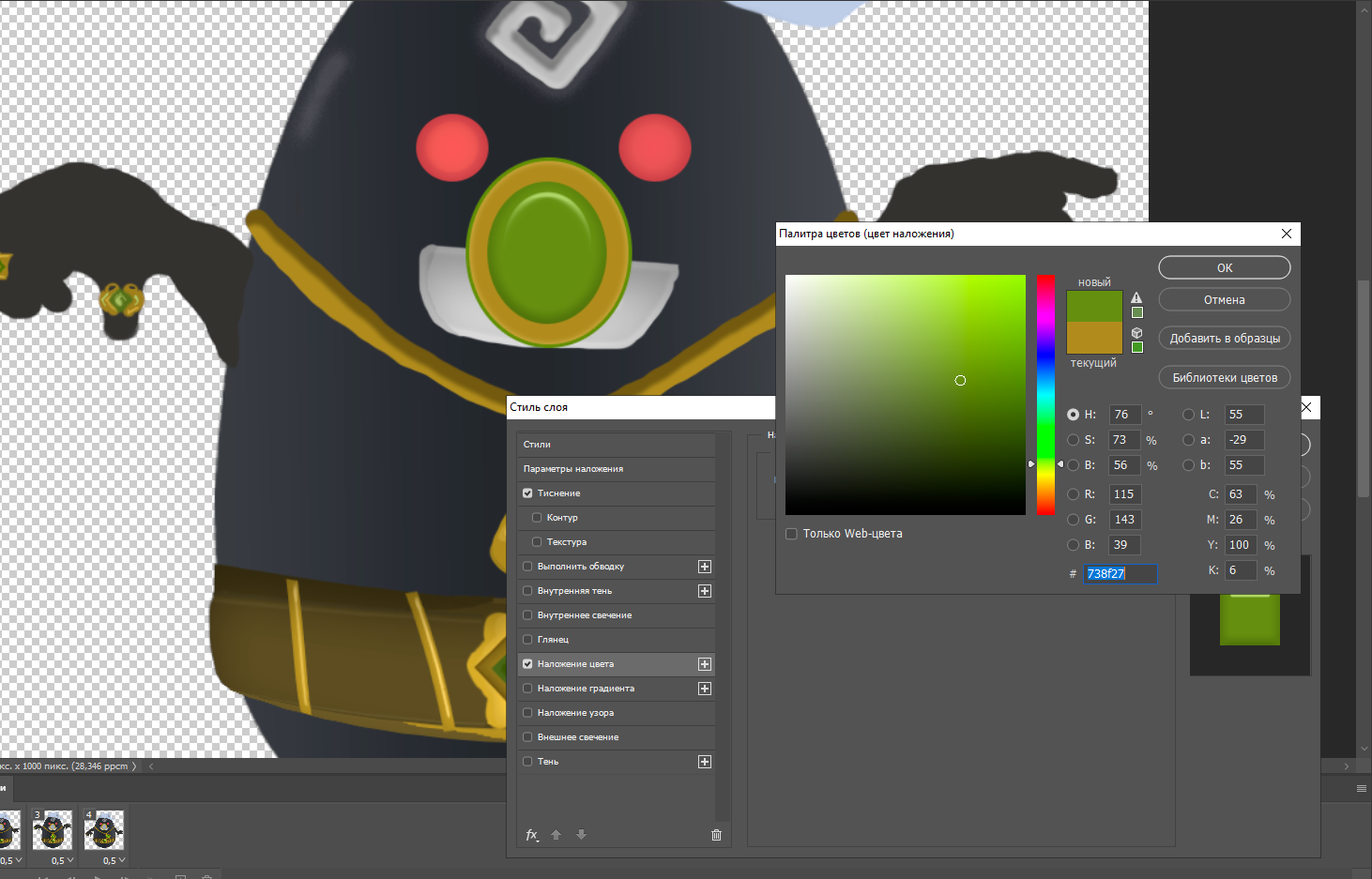The height and width of the screenshot is (879, 1372).
Task: Enable the Тень checkbox
Action: 527,762
